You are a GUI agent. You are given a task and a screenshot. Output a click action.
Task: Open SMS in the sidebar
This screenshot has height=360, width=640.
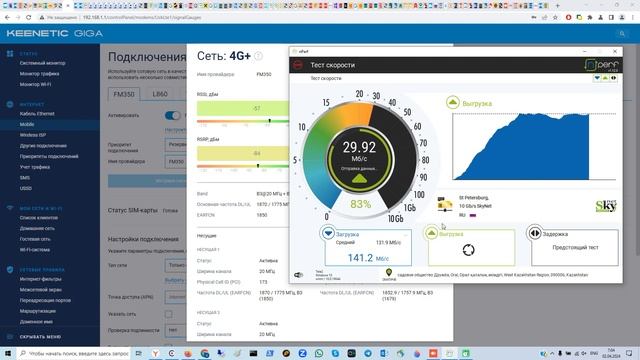(24, 178)
